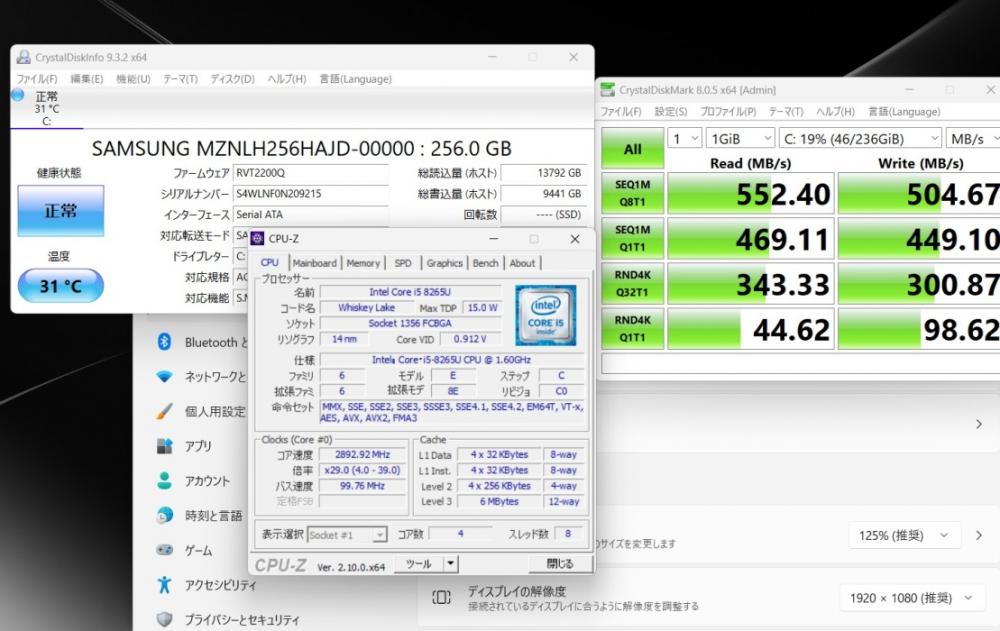This screenshot has height=631, width=1000.
Task: Switch to the Mainboard tab in CPU-Z
Action: pos(315,263)
